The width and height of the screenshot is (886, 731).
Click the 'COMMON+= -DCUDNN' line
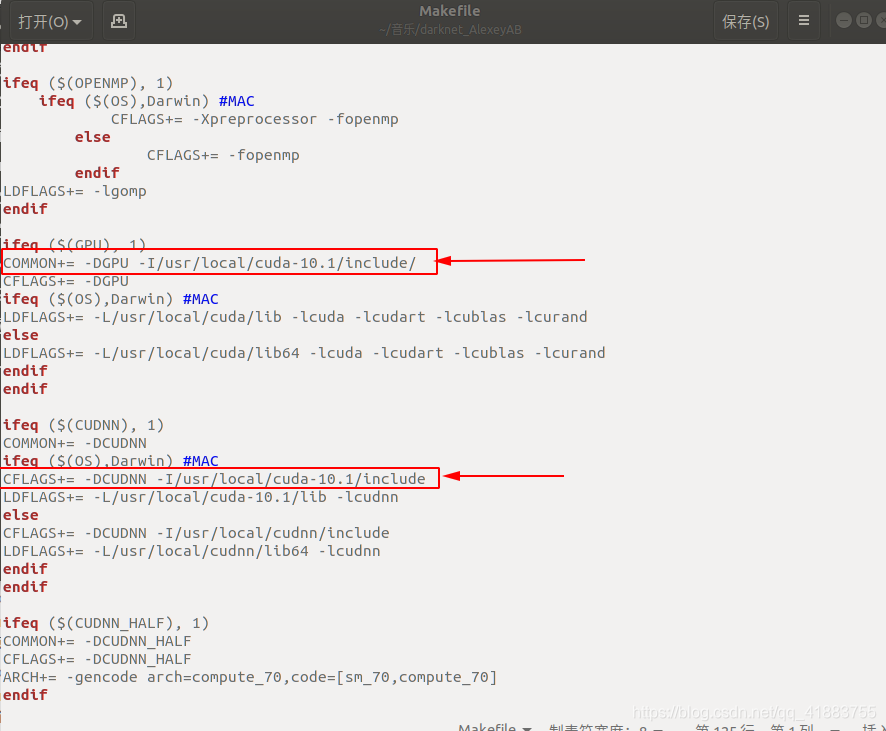tap(75, 443)
